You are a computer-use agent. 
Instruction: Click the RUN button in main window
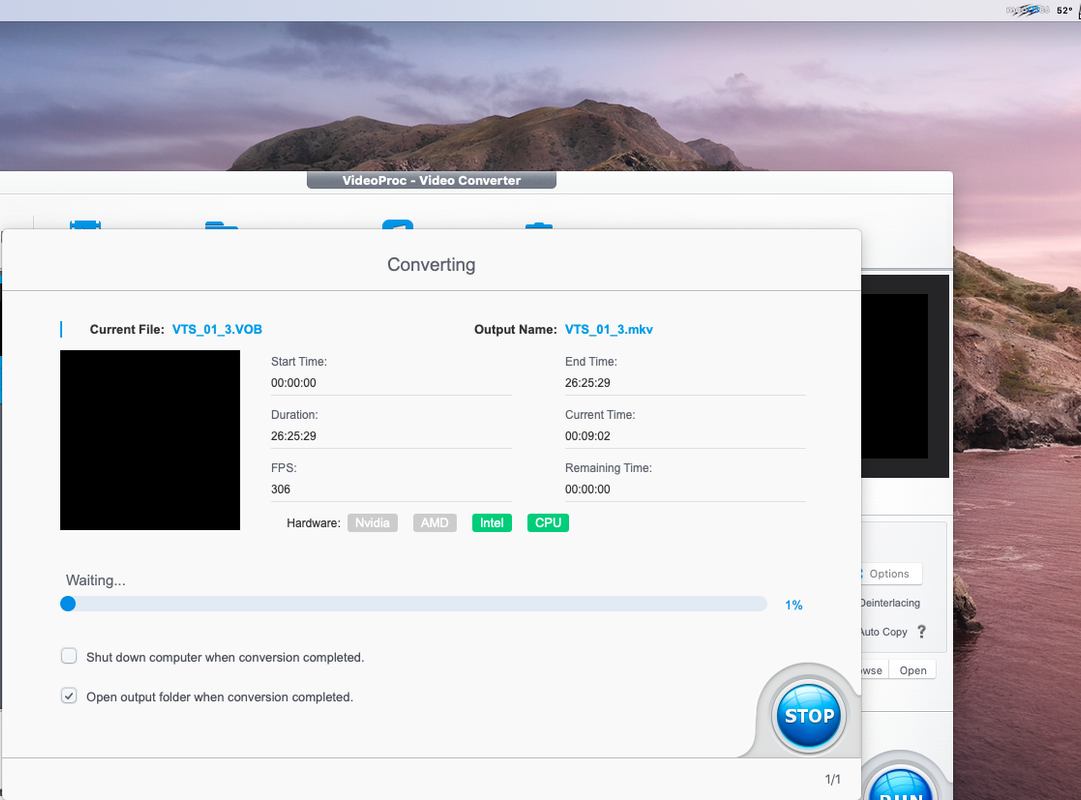(x=900, y=785)
